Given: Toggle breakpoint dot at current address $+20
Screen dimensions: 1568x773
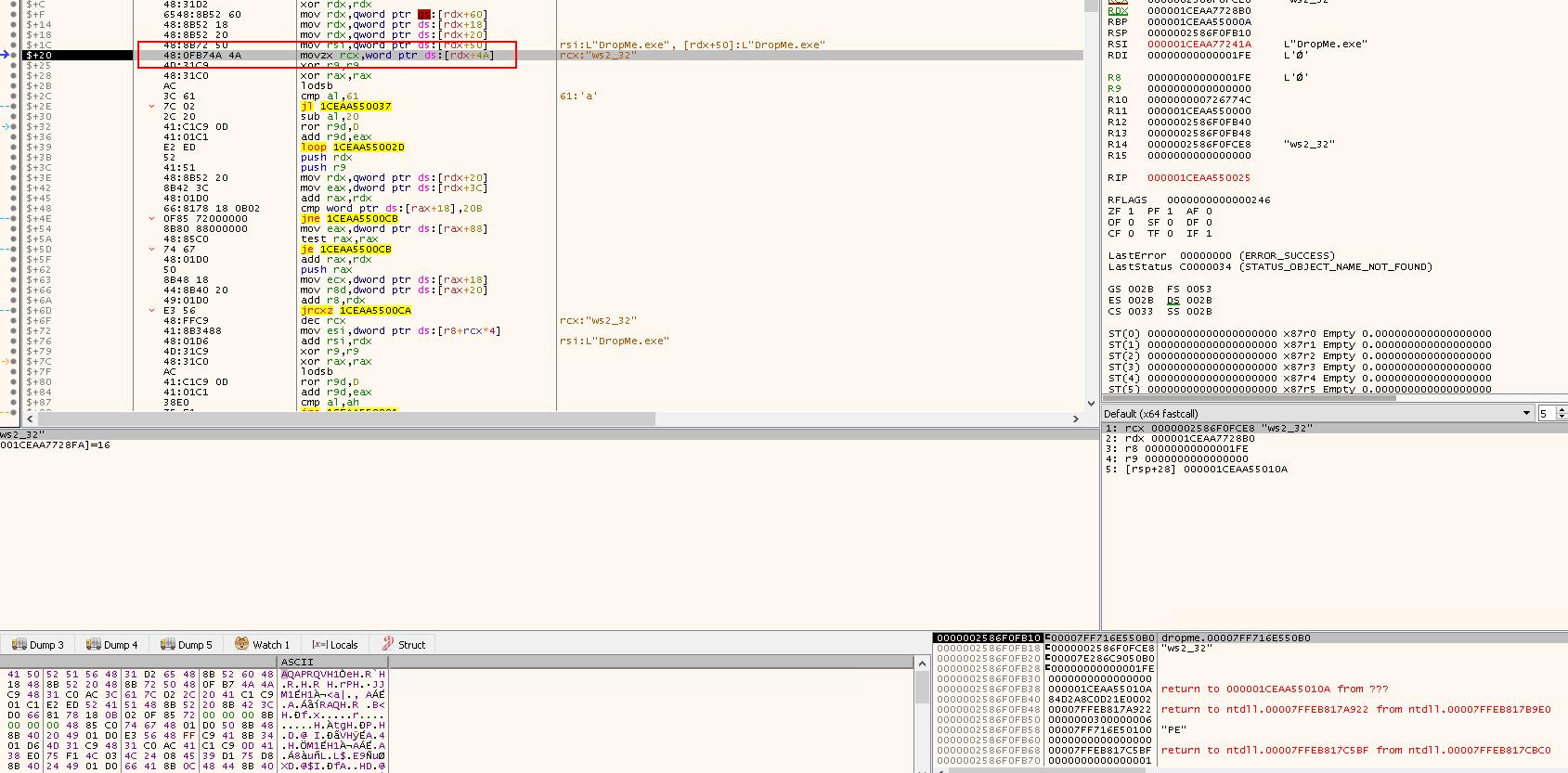Looking at the screenshot, I should point(13,56).
